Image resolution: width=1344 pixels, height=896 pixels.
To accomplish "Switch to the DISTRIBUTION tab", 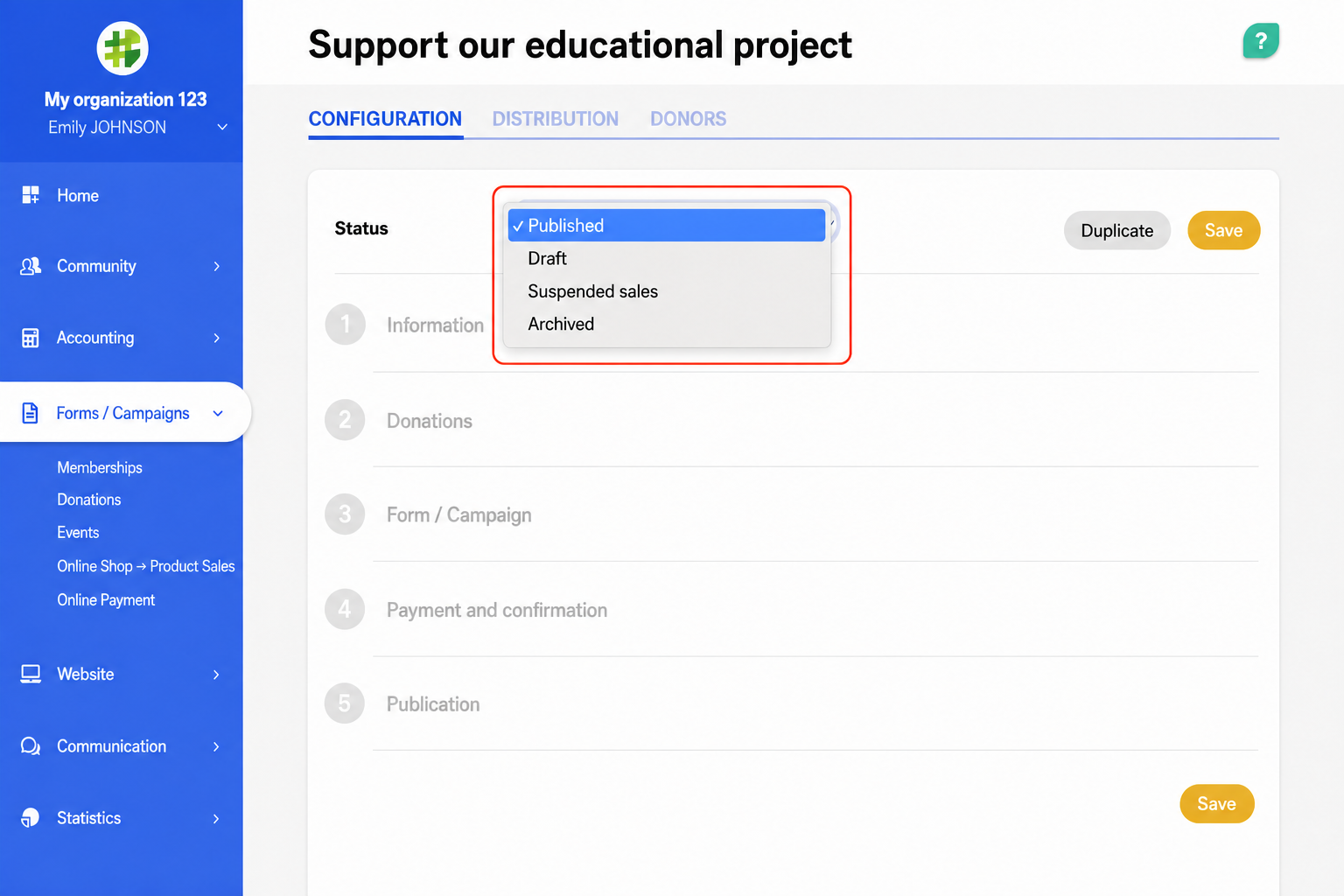I will (556, 119).
